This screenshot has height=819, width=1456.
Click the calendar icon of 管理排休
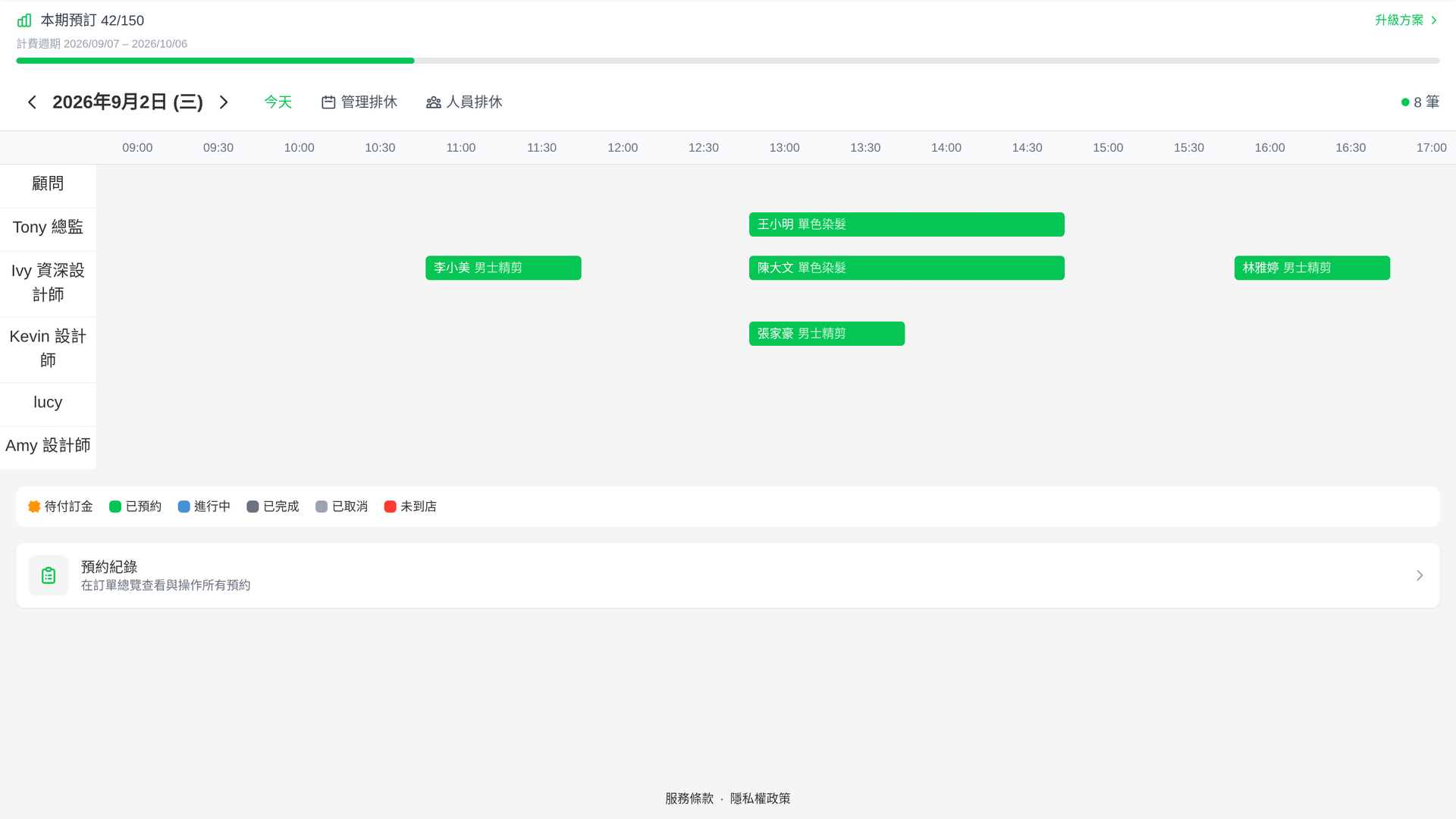coord(328,102)
